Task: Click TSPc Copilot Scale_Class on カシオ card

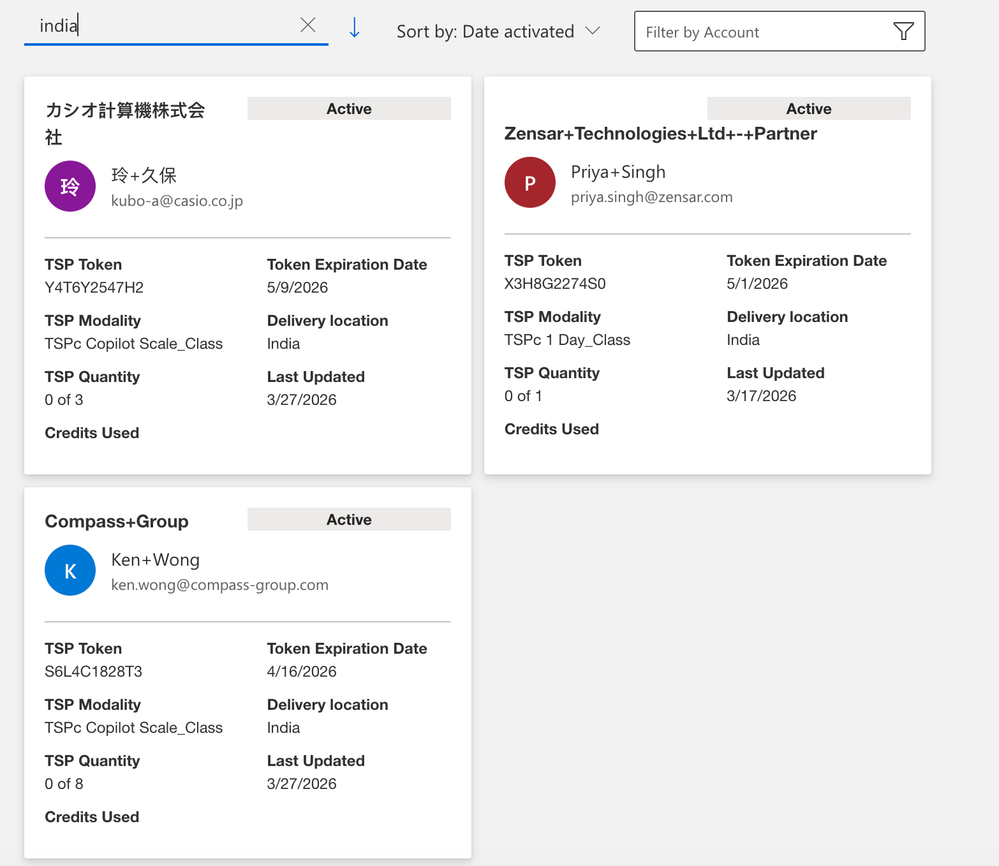Action: [134, 343]
